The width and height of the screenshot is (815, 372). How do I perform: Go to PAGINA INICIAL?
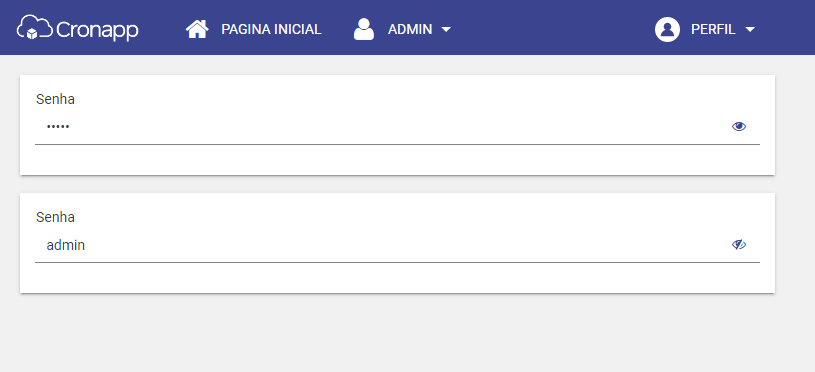click(x=271, y=29)
